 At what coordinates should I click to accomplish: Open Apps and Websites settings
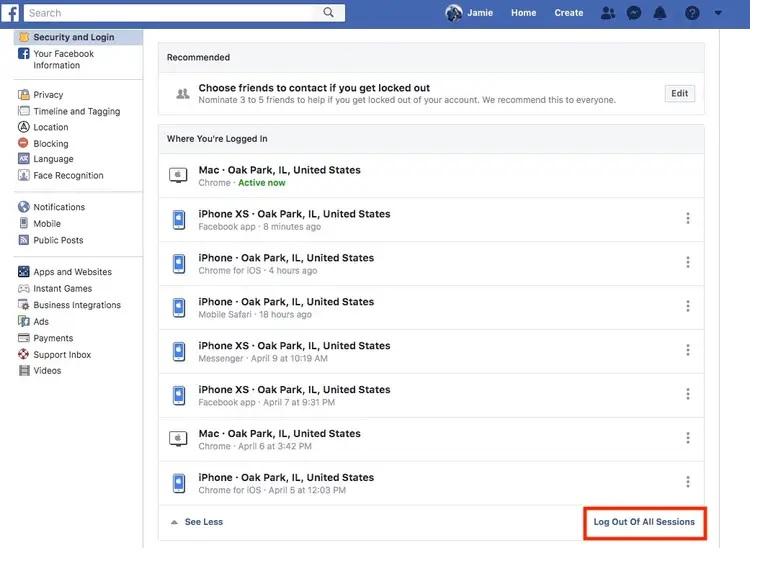click(x=72, y=272)
